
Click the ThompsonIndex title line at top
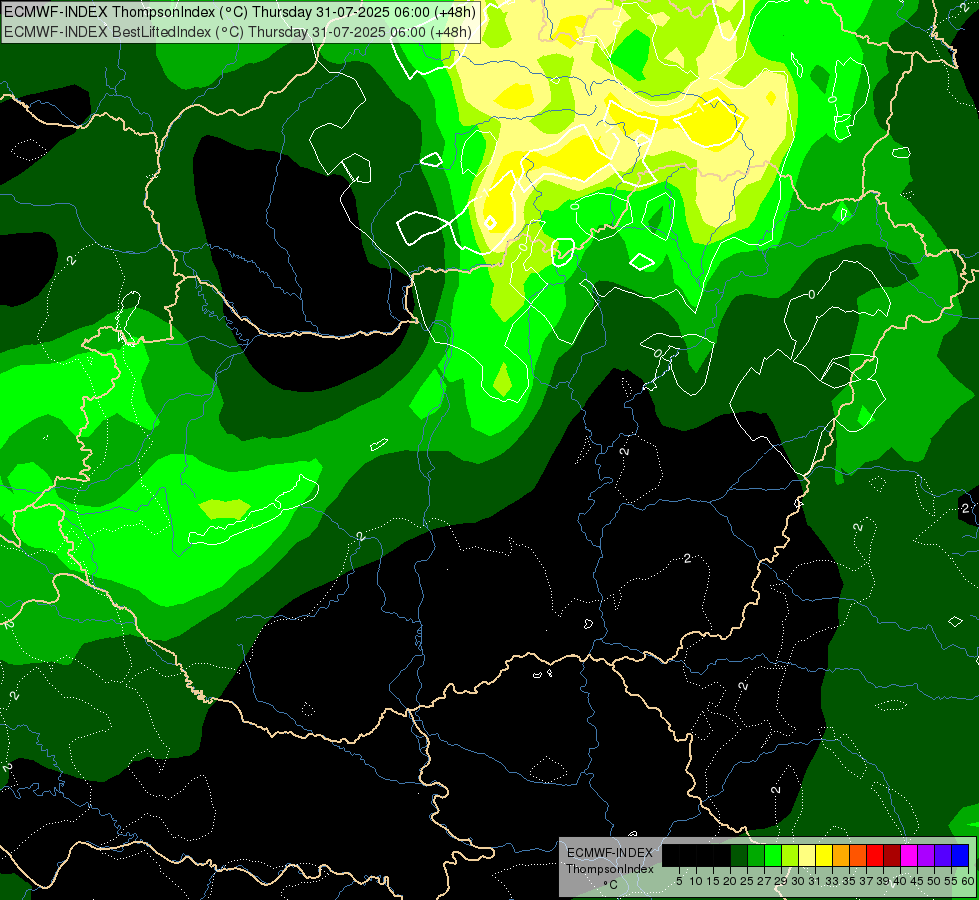pyautogui.click(x=240, y=11)
